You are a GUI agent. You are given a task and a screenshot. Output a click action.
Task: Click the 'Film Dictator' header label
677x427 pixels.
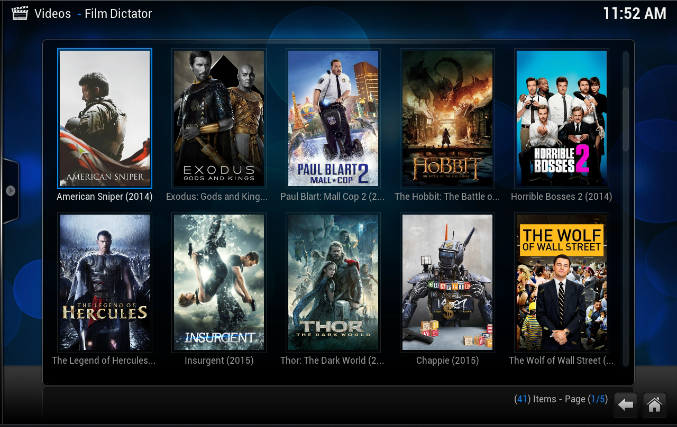tap(118, 14)
